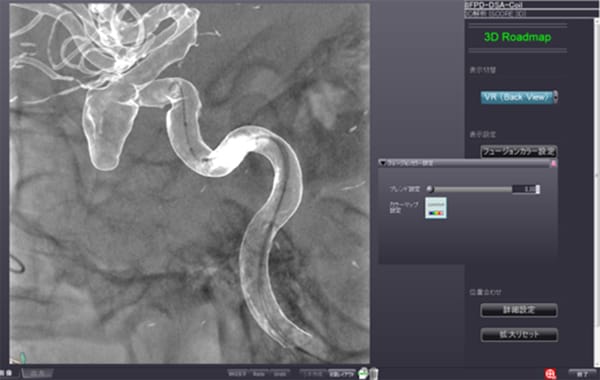600x380 pixels.
Task: Click the trash can icon in bottom toolbar
Action: coord(374,373)
